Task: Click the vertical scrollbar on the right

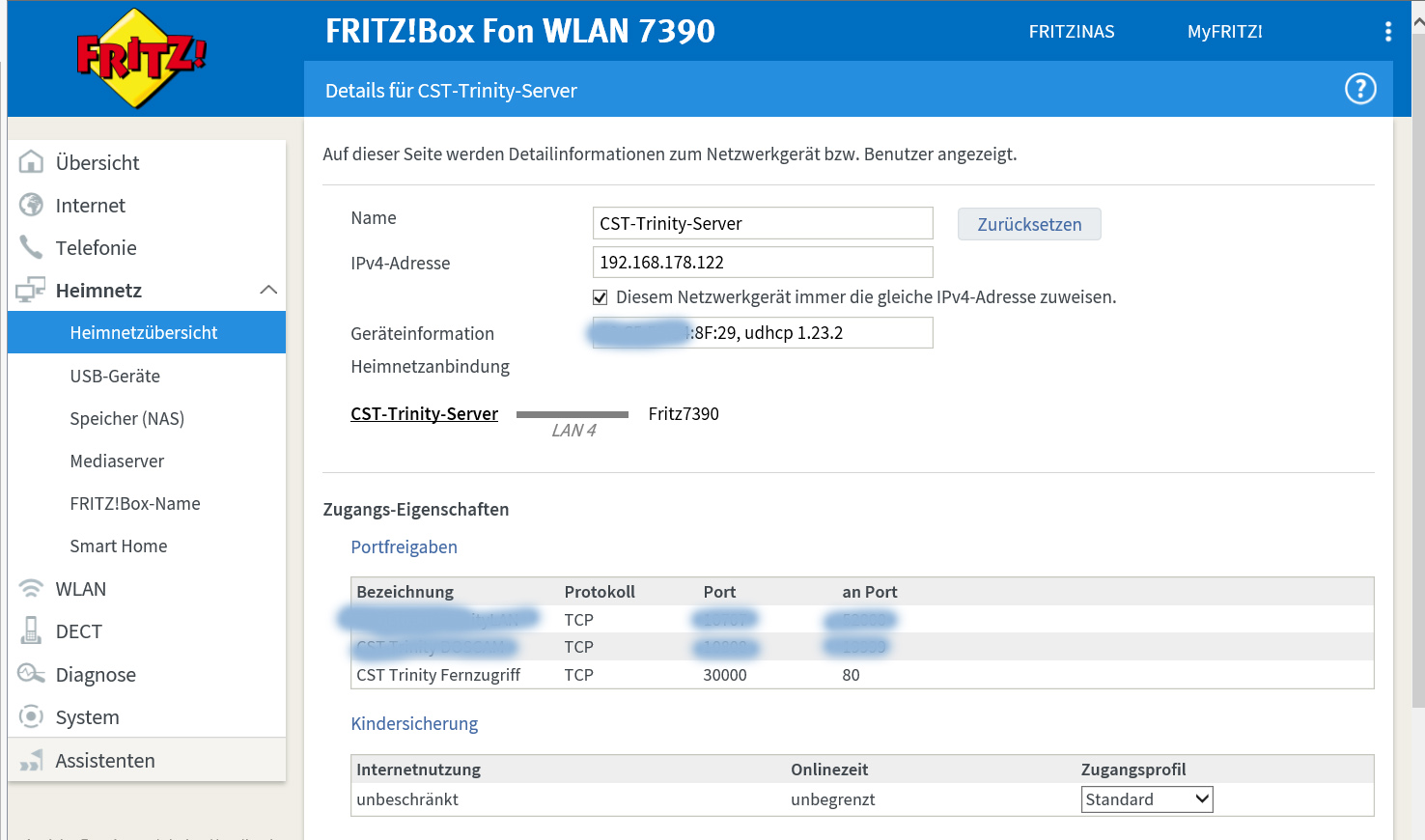Action: (1417, 386)
